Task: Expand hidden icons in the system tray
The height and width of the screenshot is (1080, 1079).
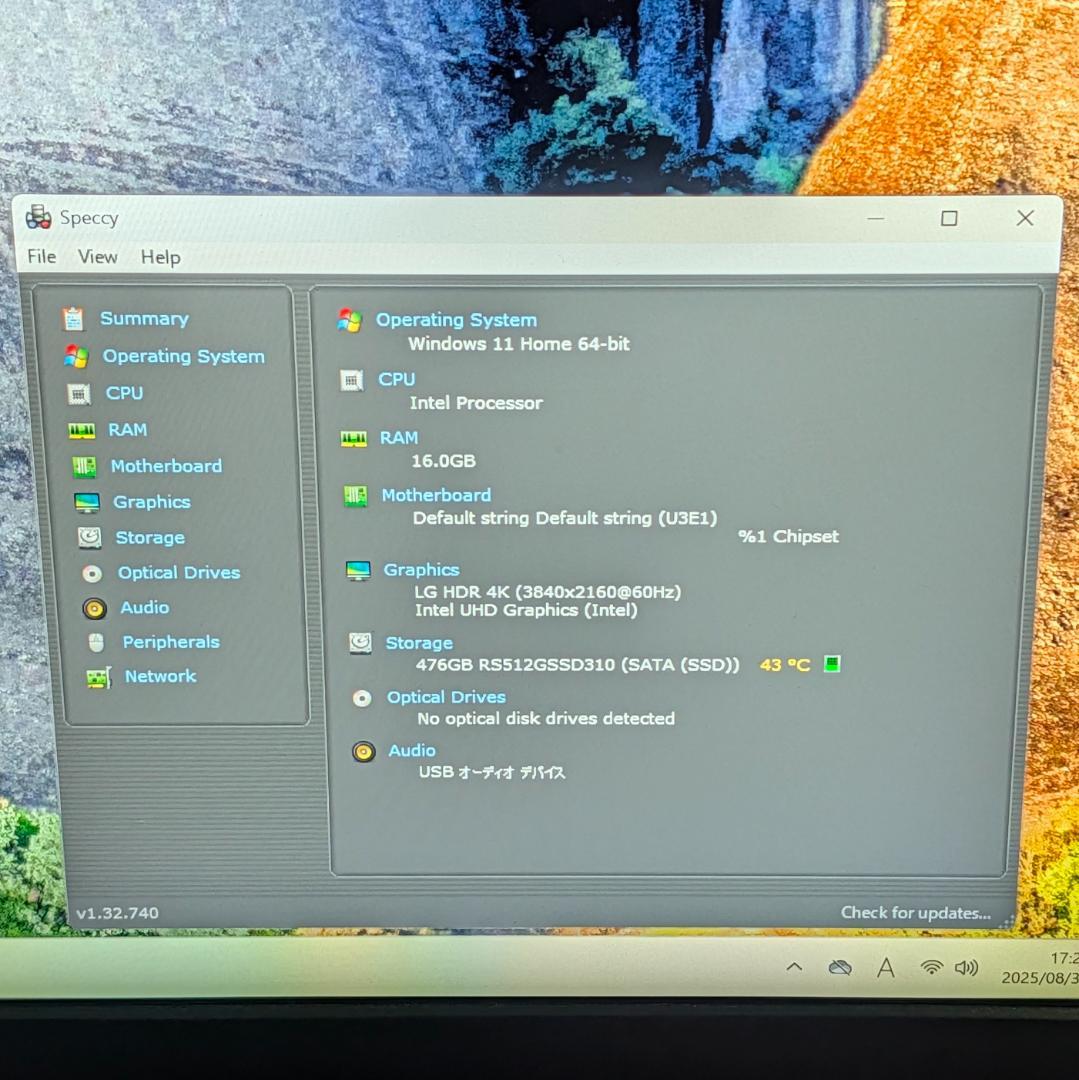Action: (x=793, y=967)
